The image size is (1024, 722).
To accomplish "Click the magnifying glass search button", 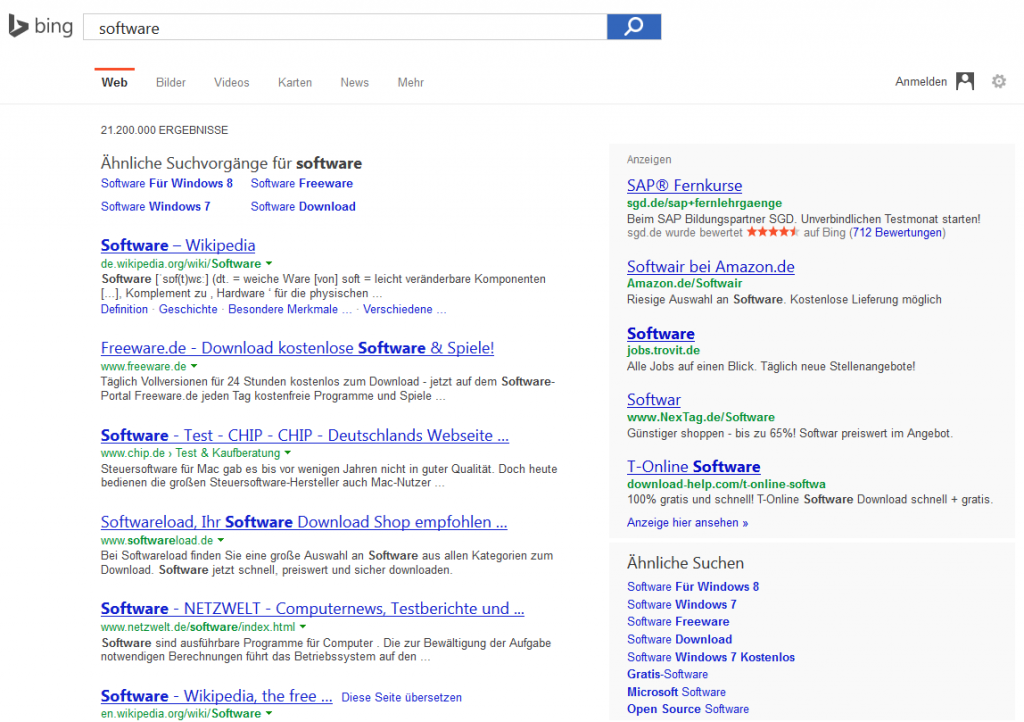I will pyautogui.click(x=633, y=27).
